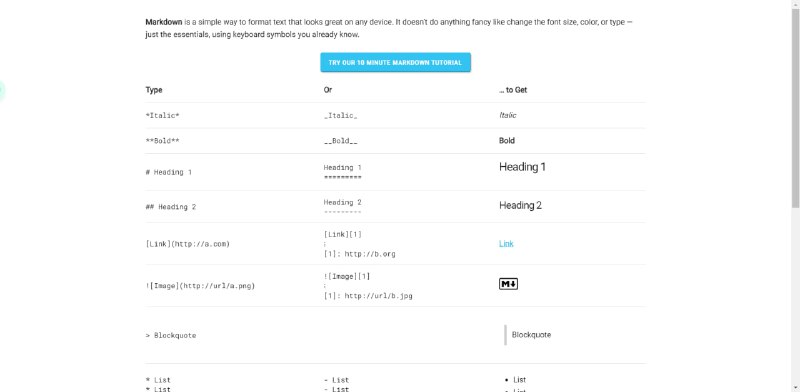
Task: Open the 10 minute Markdown tutorial
Action: [395, 62]
